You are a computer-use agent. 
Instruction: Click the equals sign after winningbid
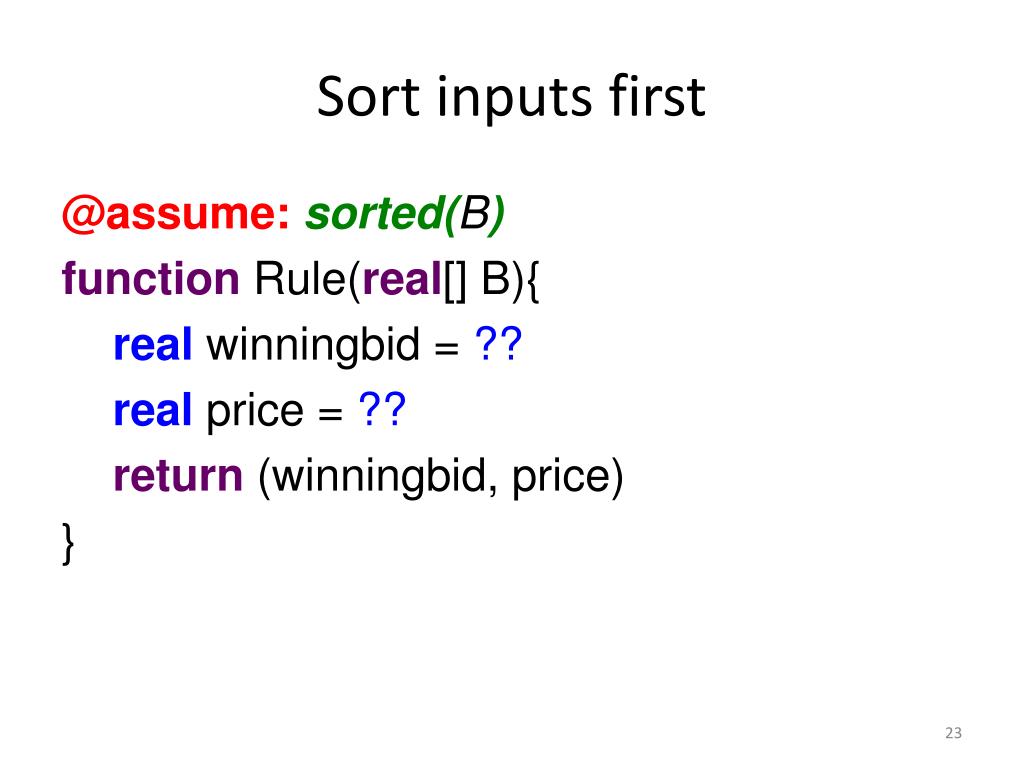[x=445, y=346]
